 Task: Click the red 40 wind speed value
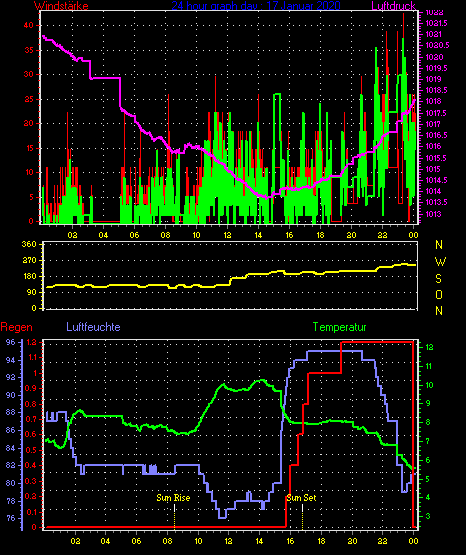tap(29, 25)
